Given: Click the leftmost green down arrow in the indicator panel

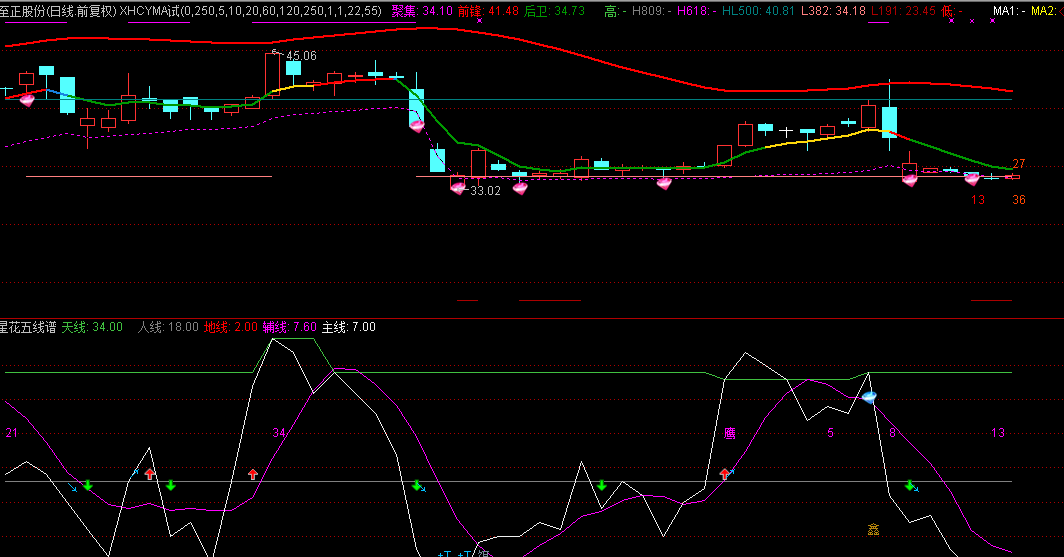Looking at the screenshot, I should pyautogui.click(x=87, y=485).
